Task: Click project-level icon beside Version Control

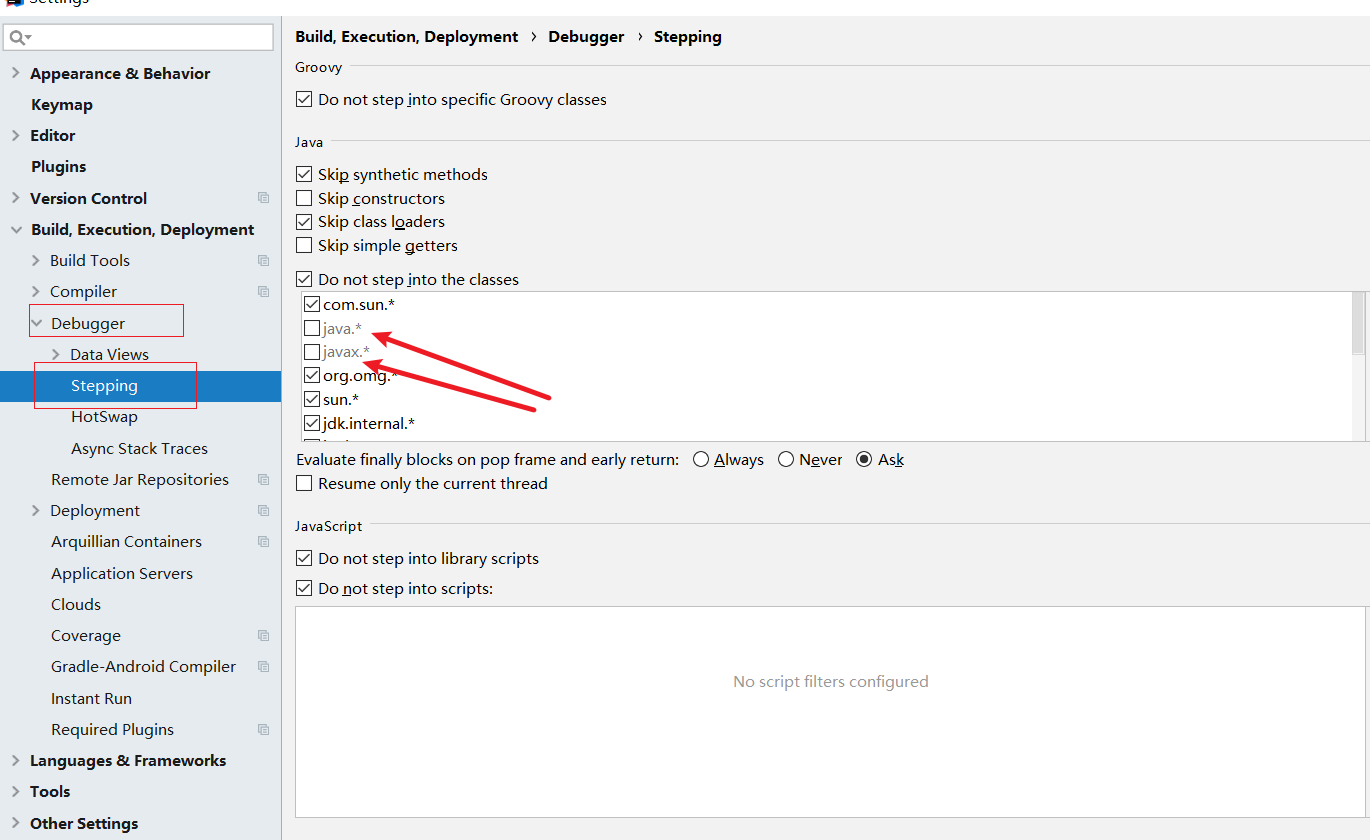Action: [x=263, y=198]
